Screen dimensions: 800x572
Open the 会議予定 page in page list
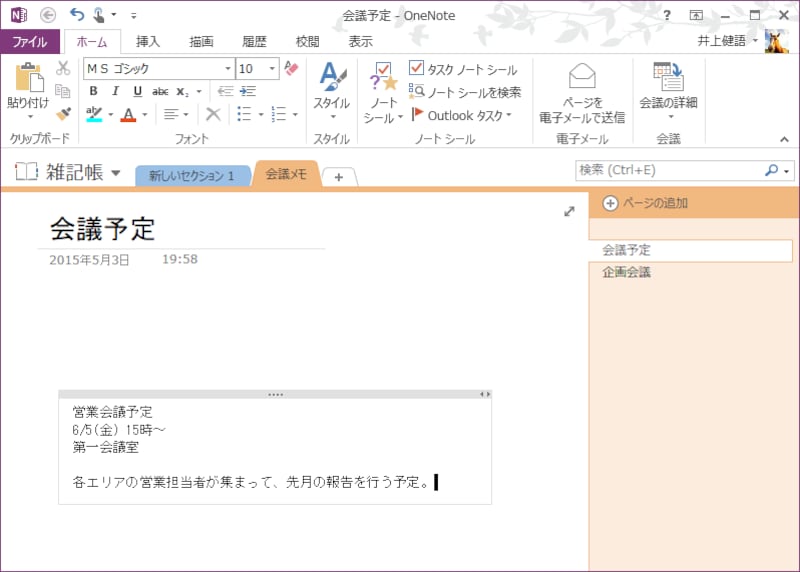tap(690, 250)
